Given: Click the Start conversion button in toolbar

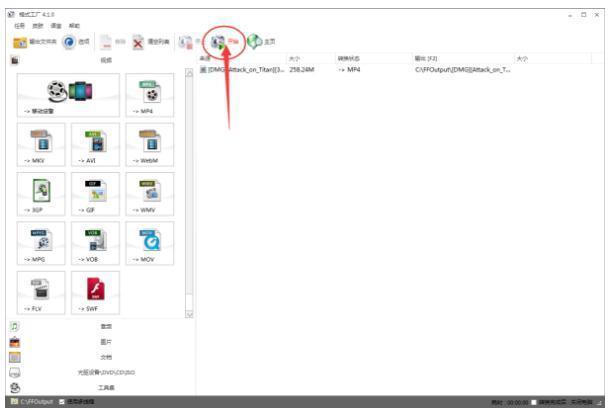Looking at the screenshot, I should 226,43.
